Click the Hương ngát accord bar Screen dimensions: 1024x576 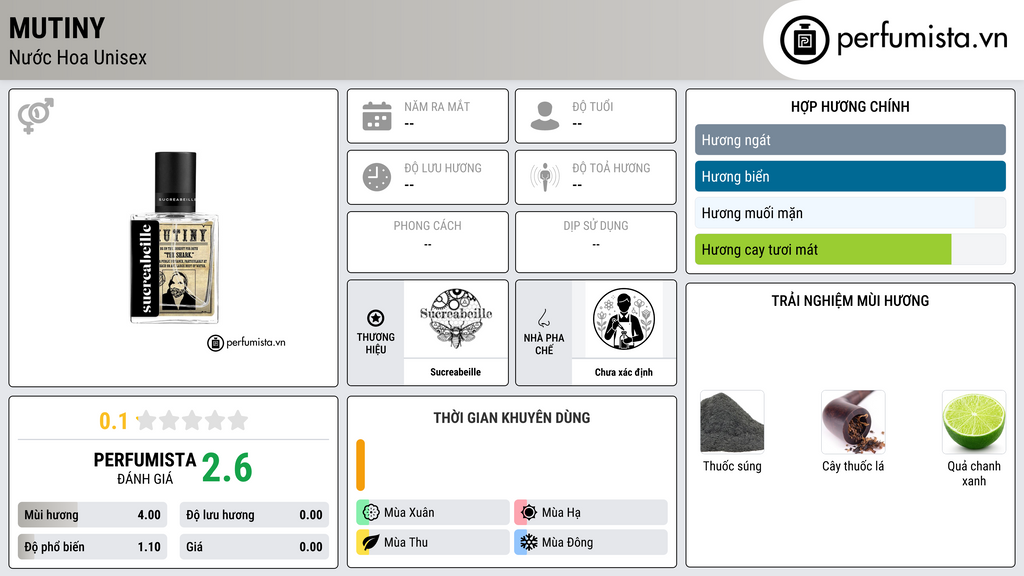(x=850, y=140)
